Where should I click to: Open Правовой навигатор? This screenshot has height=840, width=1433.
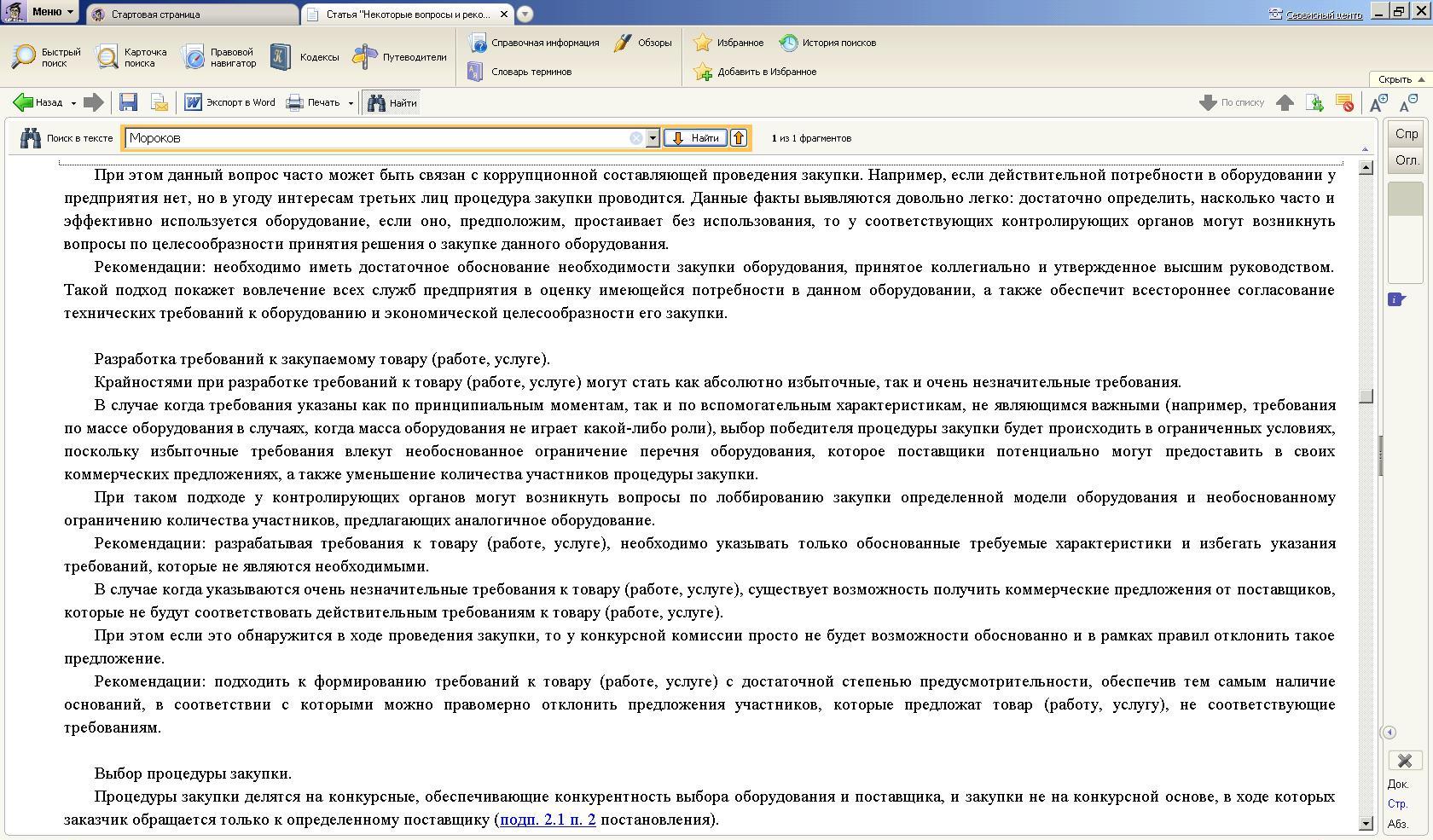[x=218, y=57]
